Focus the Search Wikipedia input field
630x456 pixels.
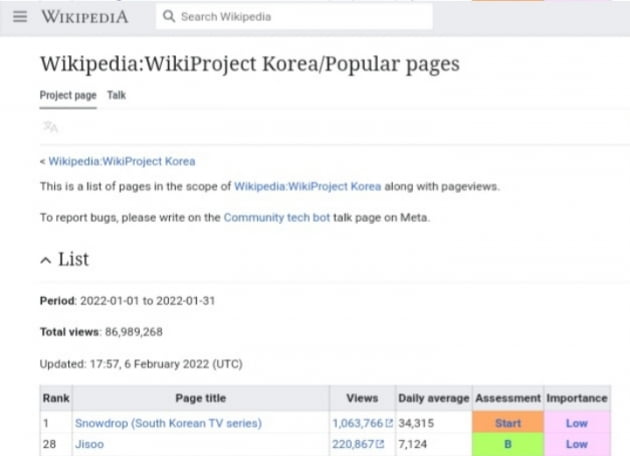pos(294,17)
